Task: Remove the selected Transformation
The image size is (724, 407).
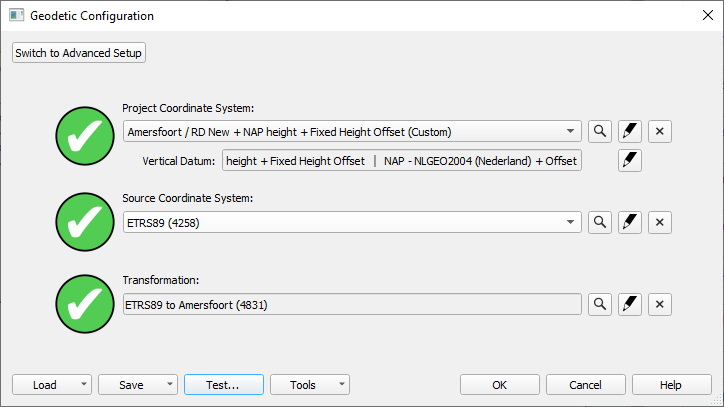Action: click(x=659, y=304)
